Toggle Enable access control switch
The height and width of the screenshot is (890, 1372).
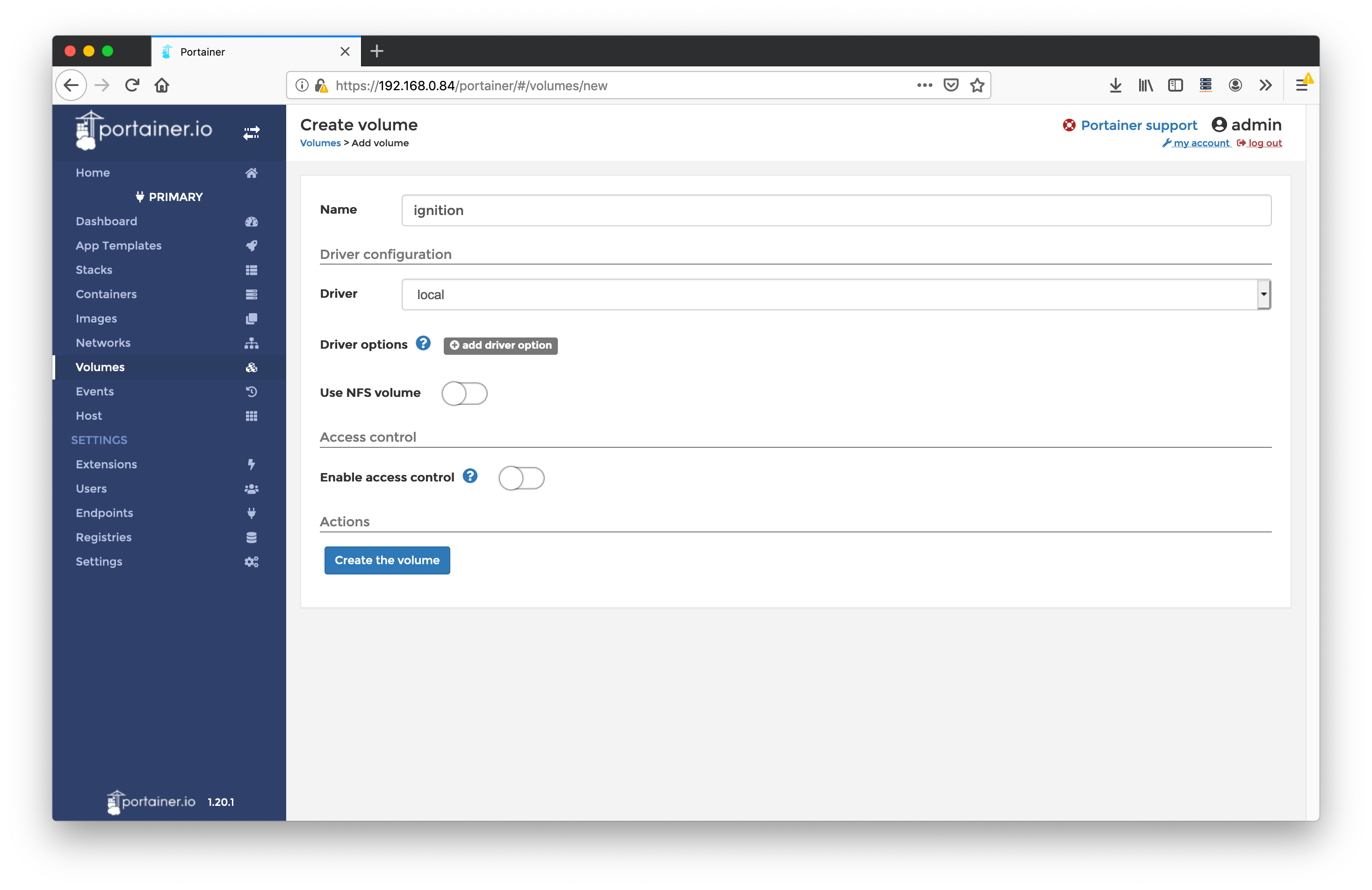[x=521, y=478]
